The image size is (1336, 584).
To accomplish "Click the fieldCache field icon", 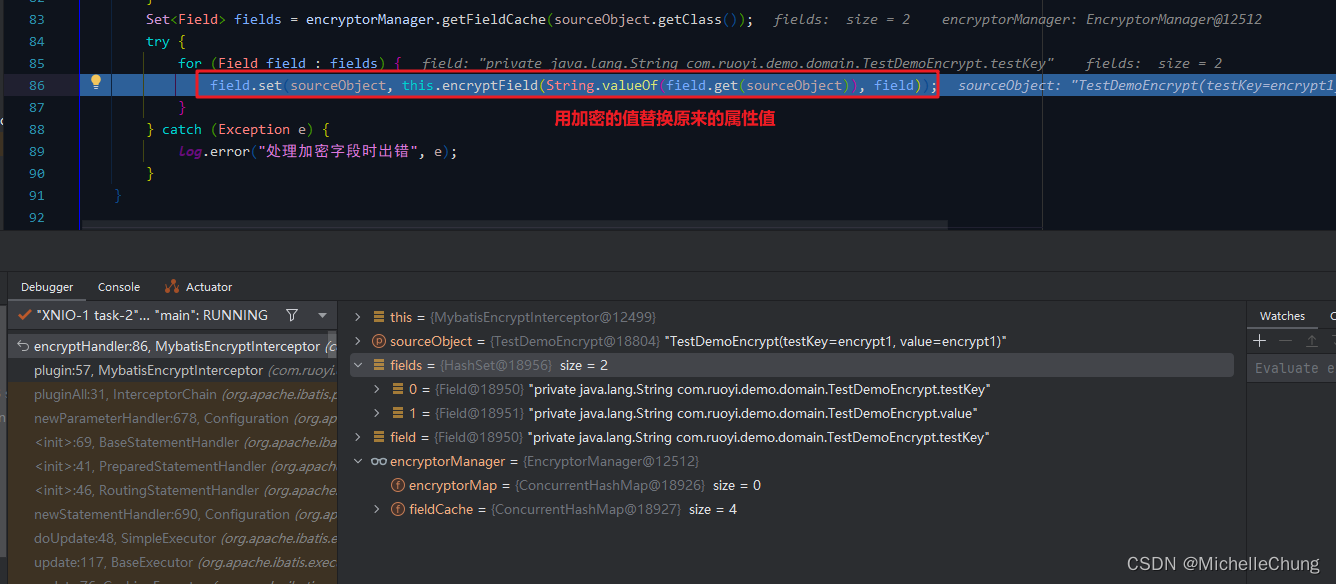I will [x=398, y=509].
